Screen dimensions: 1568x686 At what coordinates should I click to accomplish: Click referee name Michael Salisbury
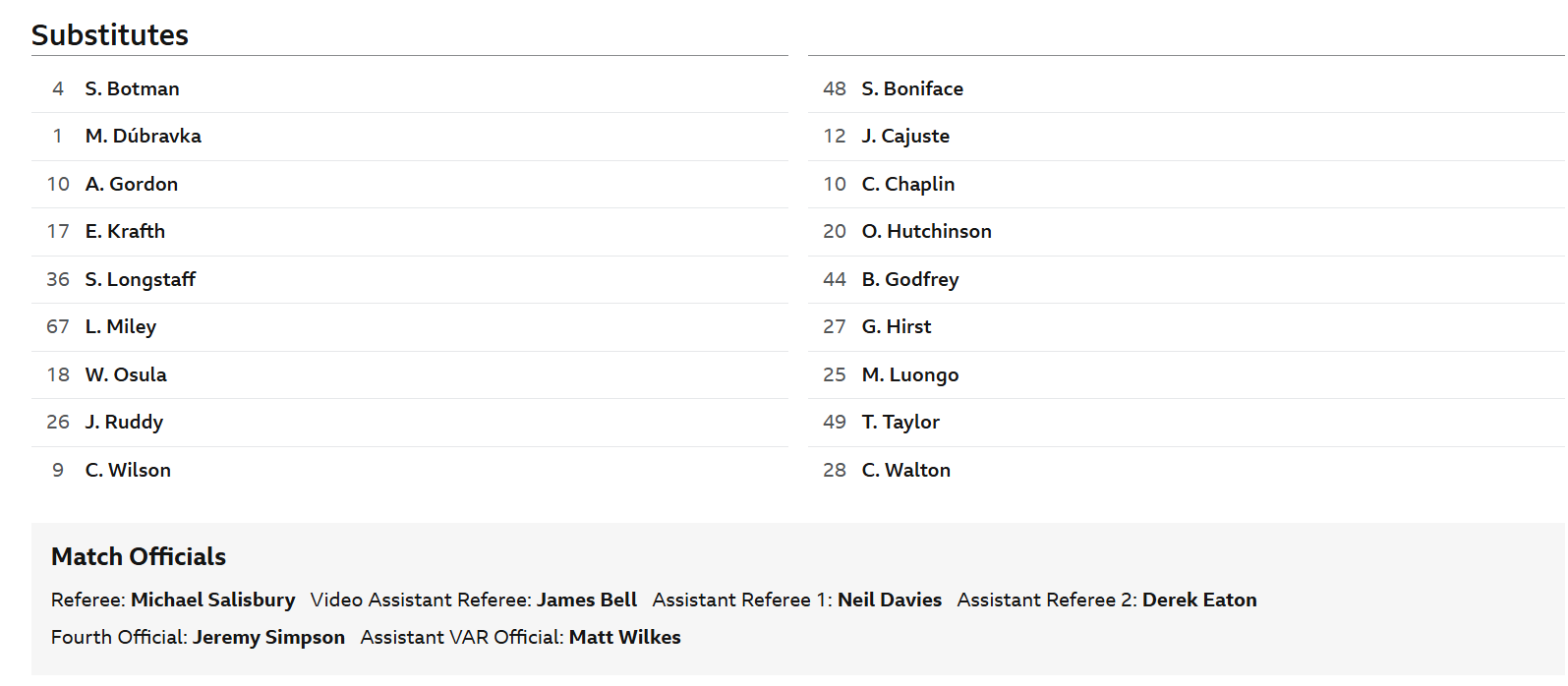point(212,600)
